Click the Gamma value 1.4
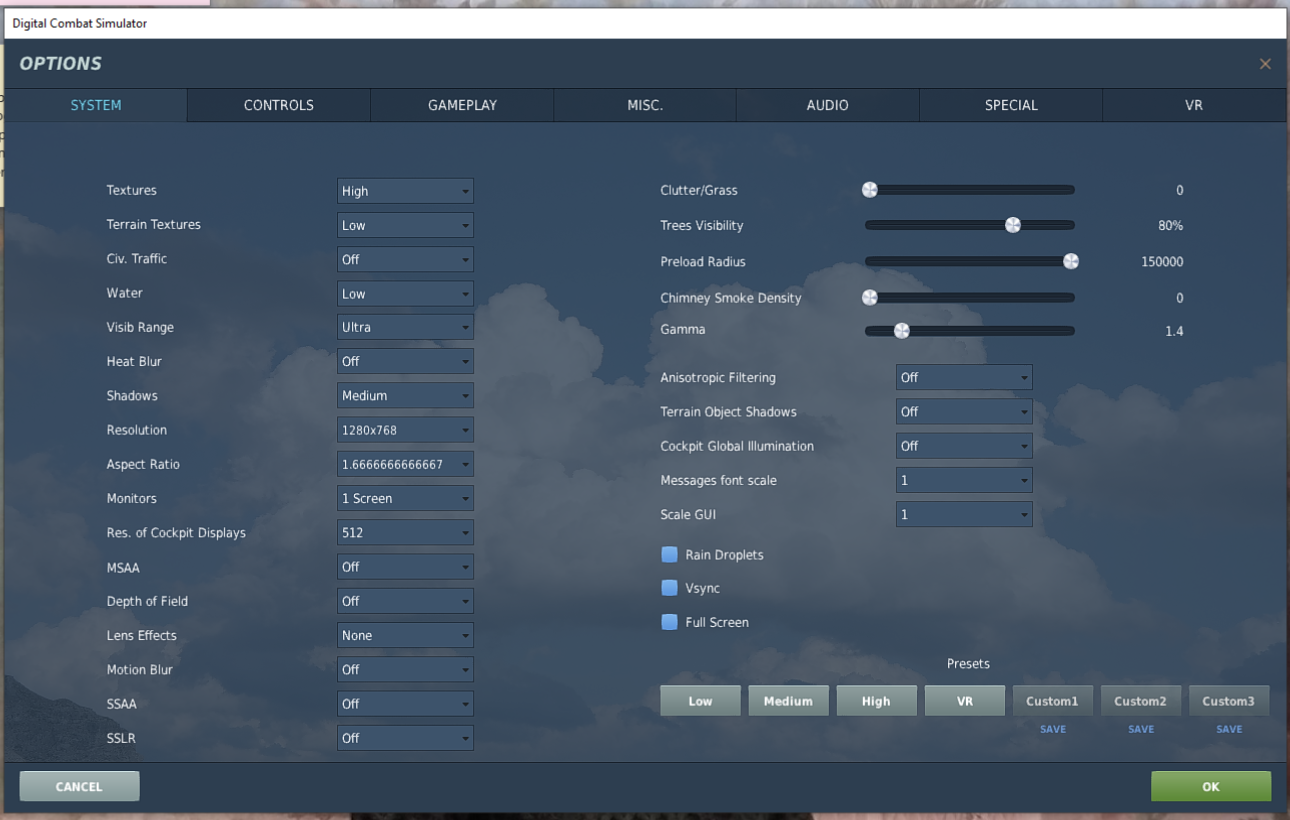 [x=1174, y=331]
